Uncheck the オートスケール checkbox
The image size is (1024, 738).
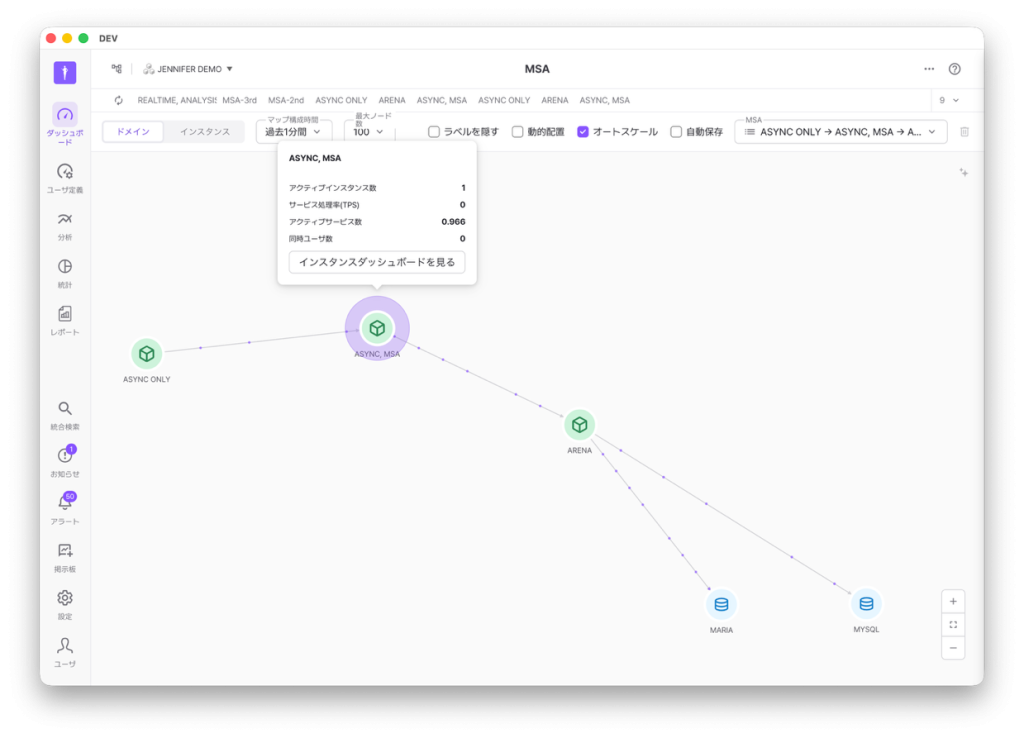coord(583,132)
